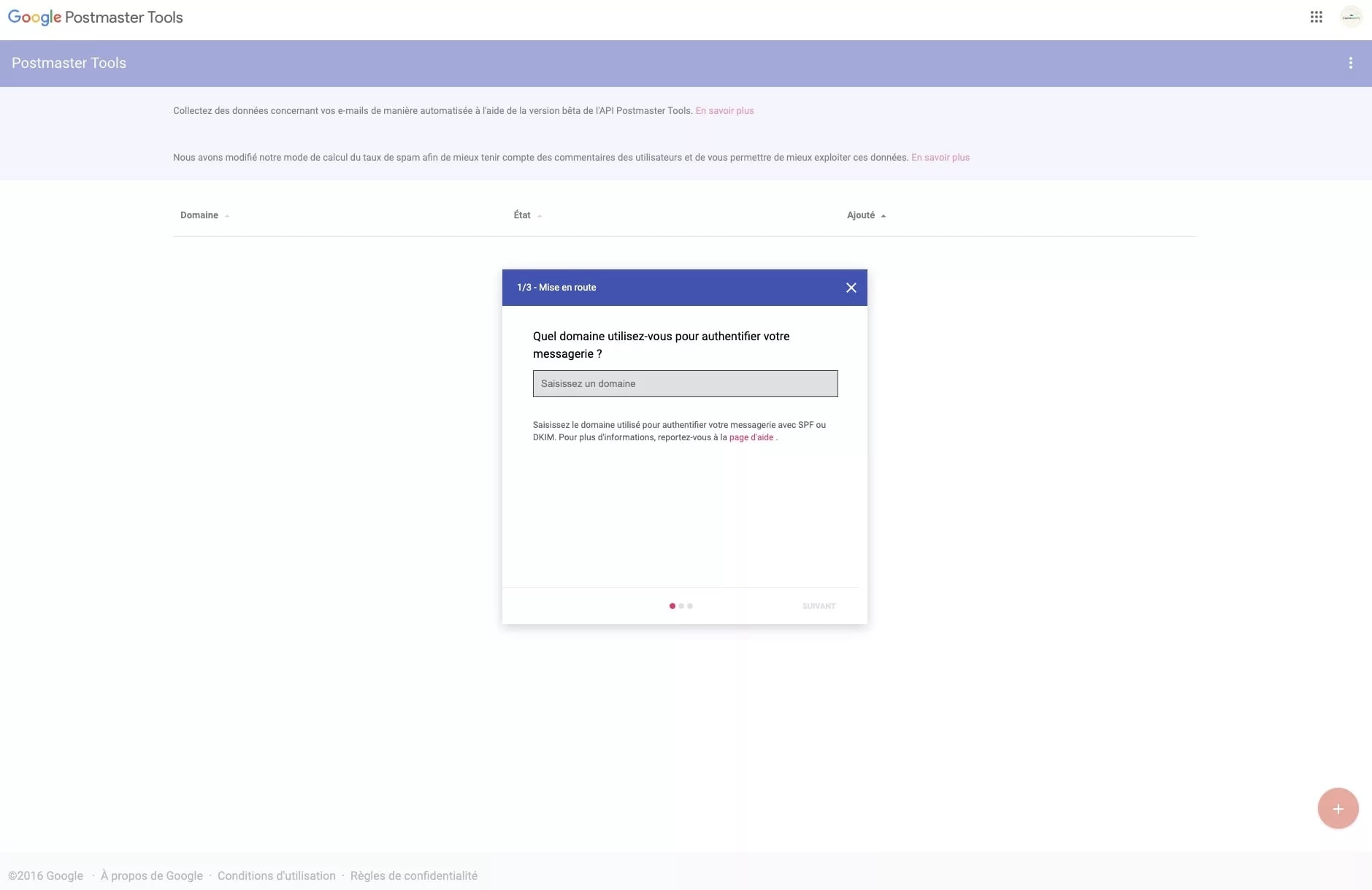The image size is (1372, 890).
Task: Sort the list by État column
Action: pyautogui.click(x=522, y=215)
